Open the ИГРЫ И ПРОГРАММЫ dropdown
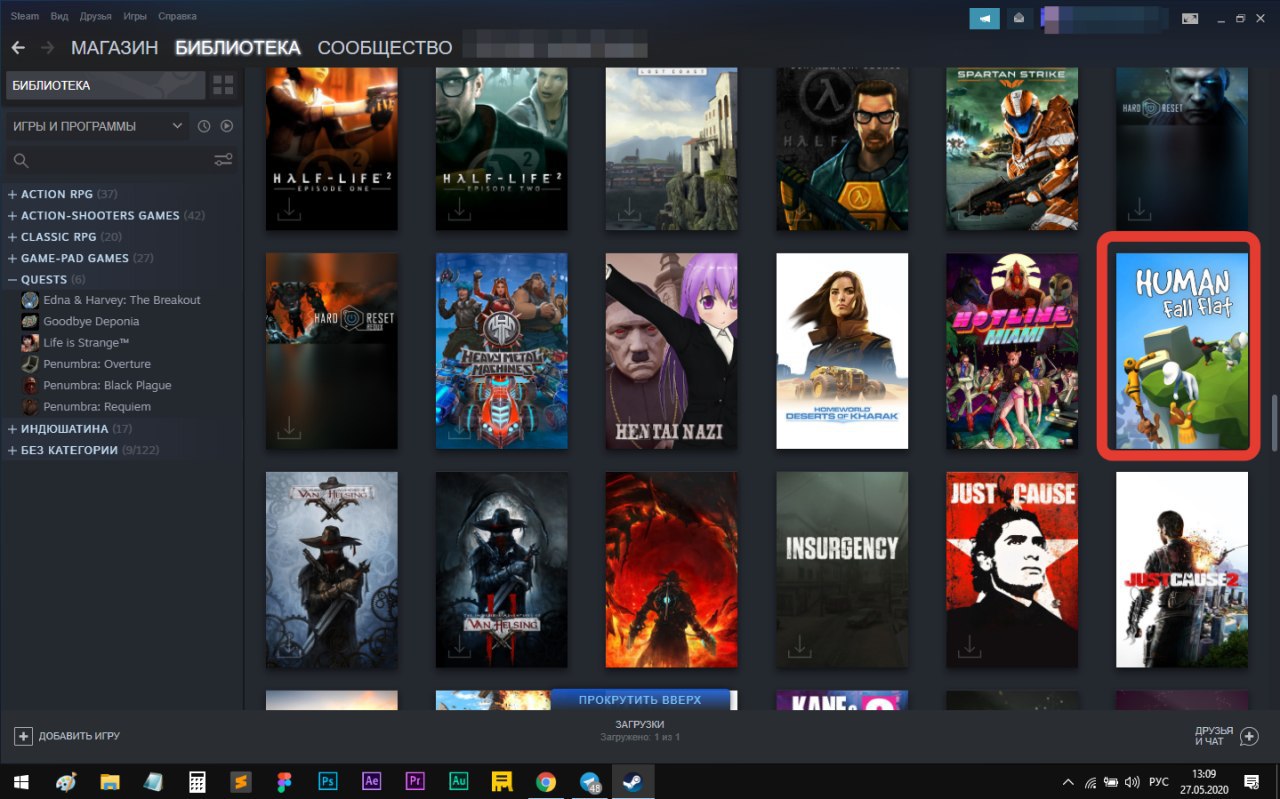Image resolution: width=1280 pixels, height=799 pixels. 98,126
